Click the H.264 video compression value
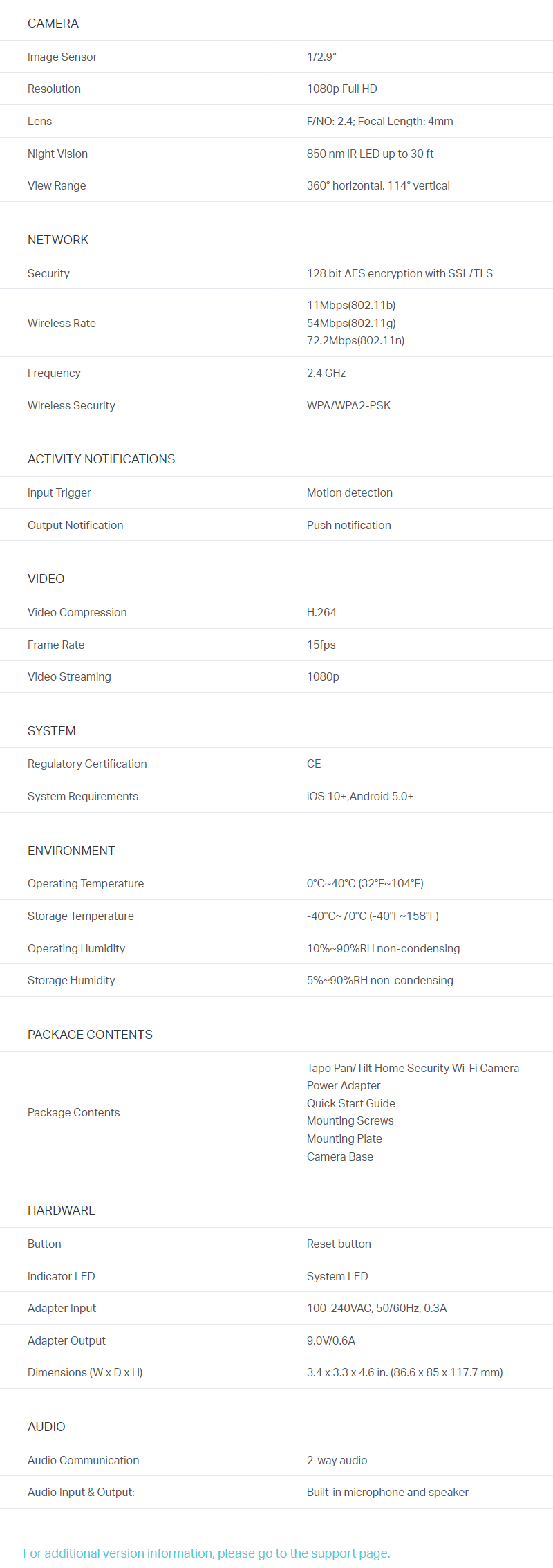Image resolution: width=553 pixels, height=1568 pixels. 321,612
